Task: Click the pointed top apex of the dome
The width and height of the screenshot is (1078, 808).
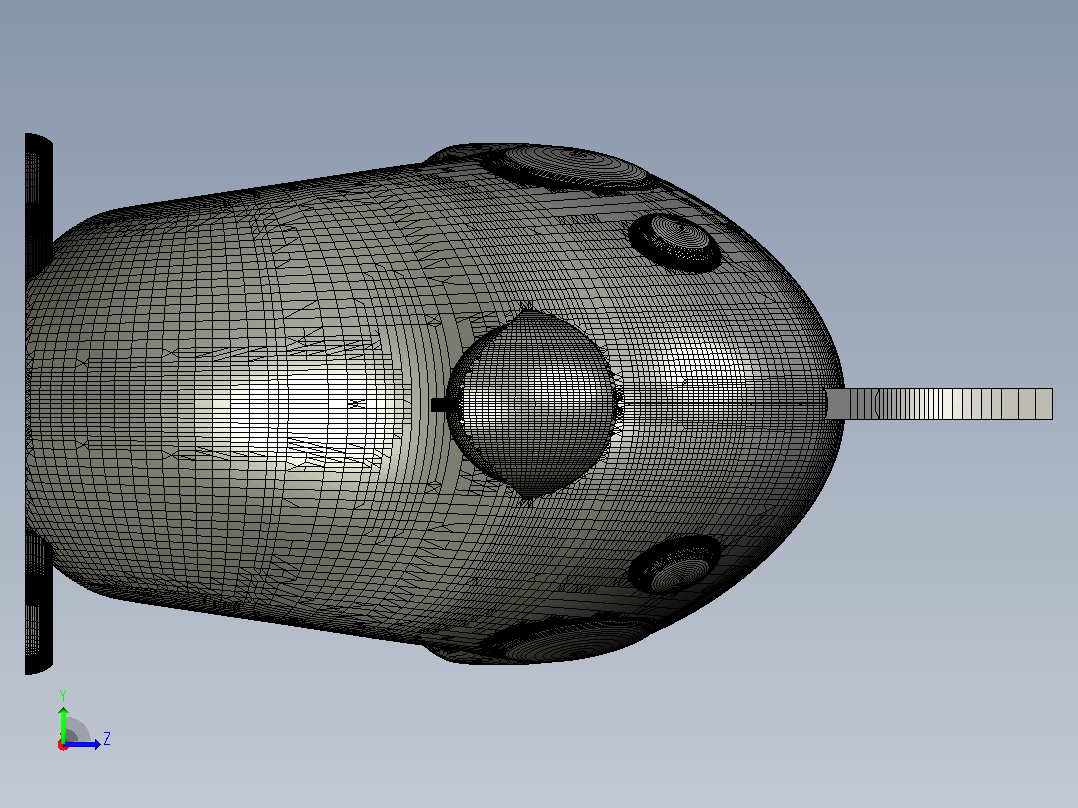Action: [x=528, y=311]
